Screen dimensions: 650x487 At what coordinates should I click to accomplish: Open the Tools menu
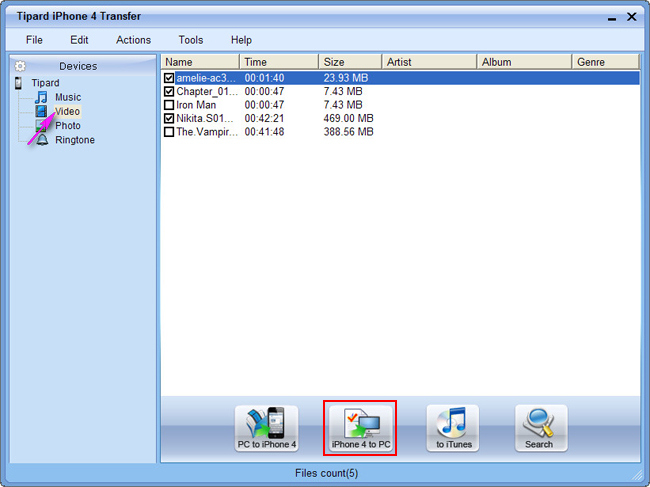point(191,40)
